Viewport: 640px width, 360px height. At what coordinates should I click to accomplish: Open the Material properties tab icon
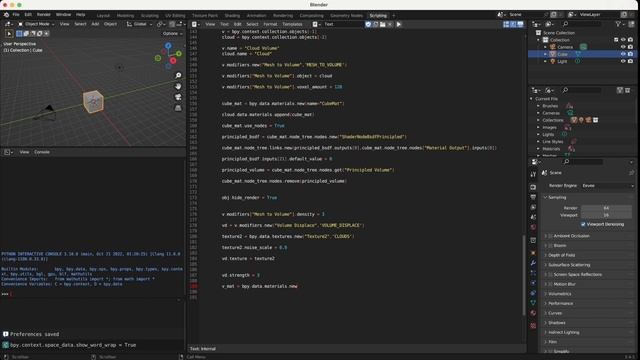(x=533, y=313)
